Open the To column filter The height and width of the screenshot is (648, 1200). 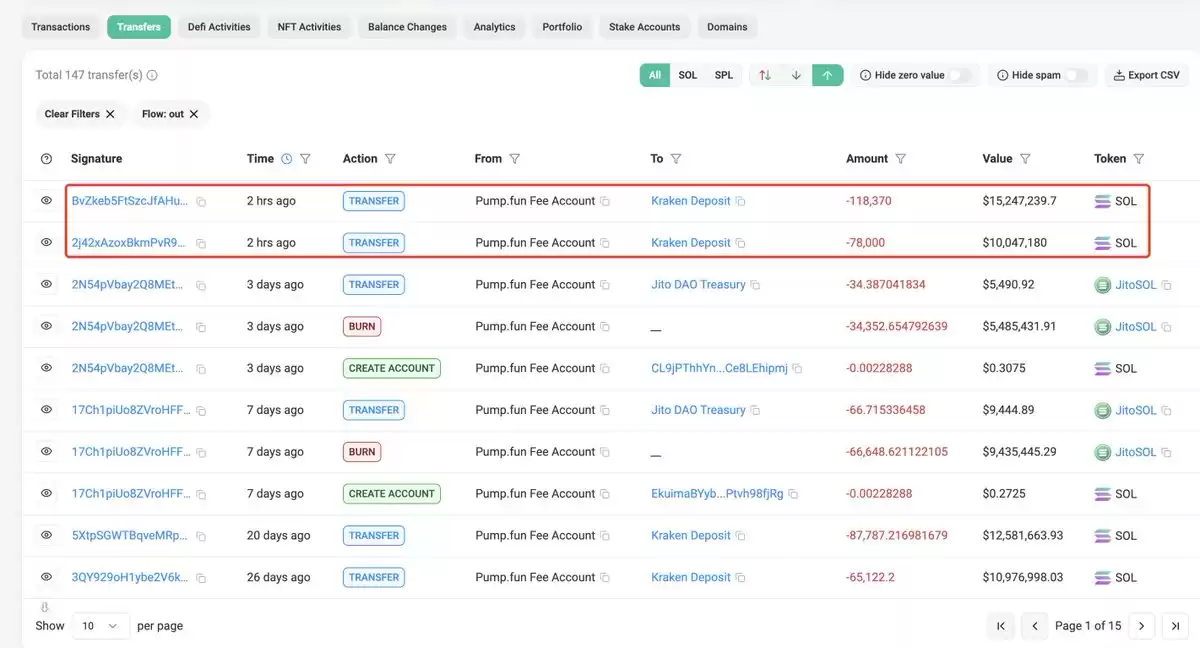pyautogui.click(x=676, y=159)
